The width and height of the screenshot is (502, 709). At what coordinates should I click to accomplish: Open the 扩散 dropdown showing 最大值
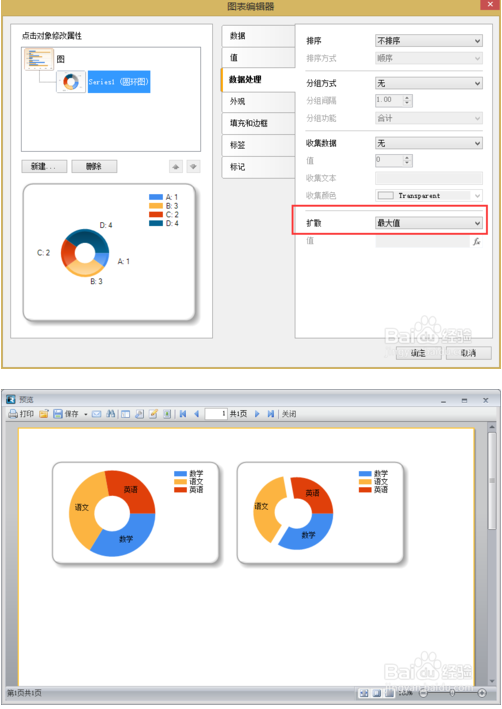(429, 223)
